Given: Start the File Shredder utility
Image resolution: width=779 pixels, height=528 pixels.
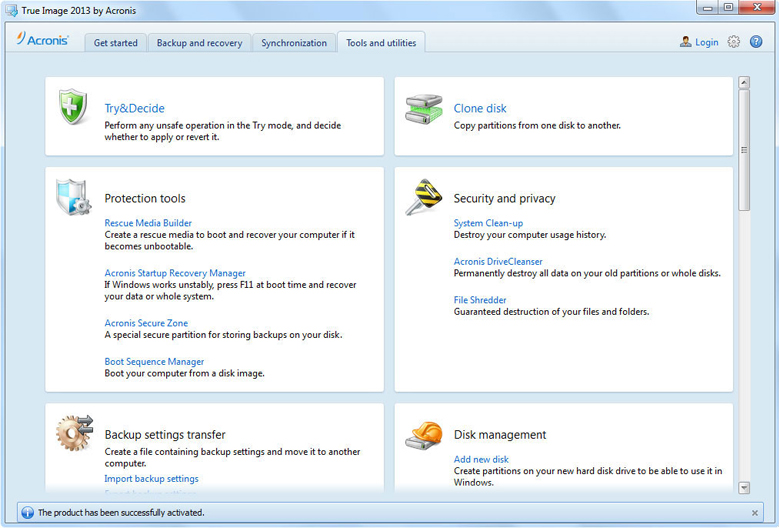Looking at the screenshot, I should pos(480,300).
